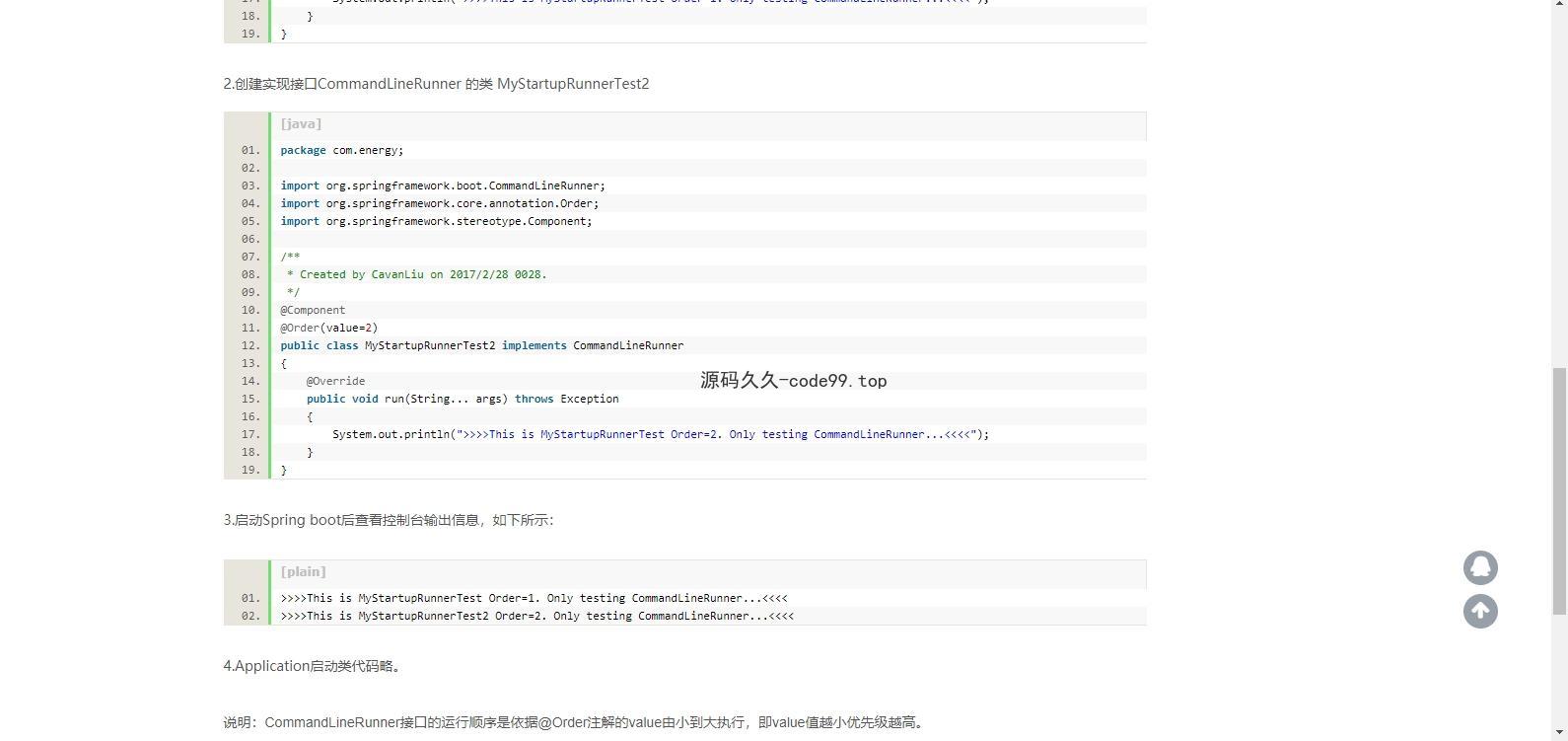Image resolution: width=1568 pixels, height=741 pixels.
Task: Click the 源码久久-code99.top watermark text
Action: coord(793,381)
